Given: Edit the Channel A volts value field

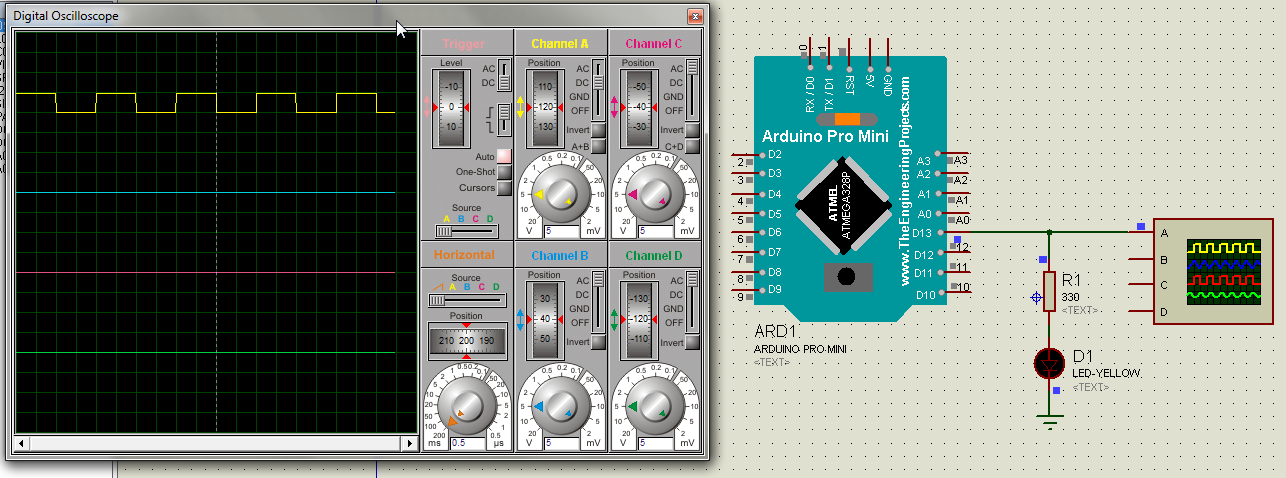Looking at the screenshot, I should click(560, 231).
